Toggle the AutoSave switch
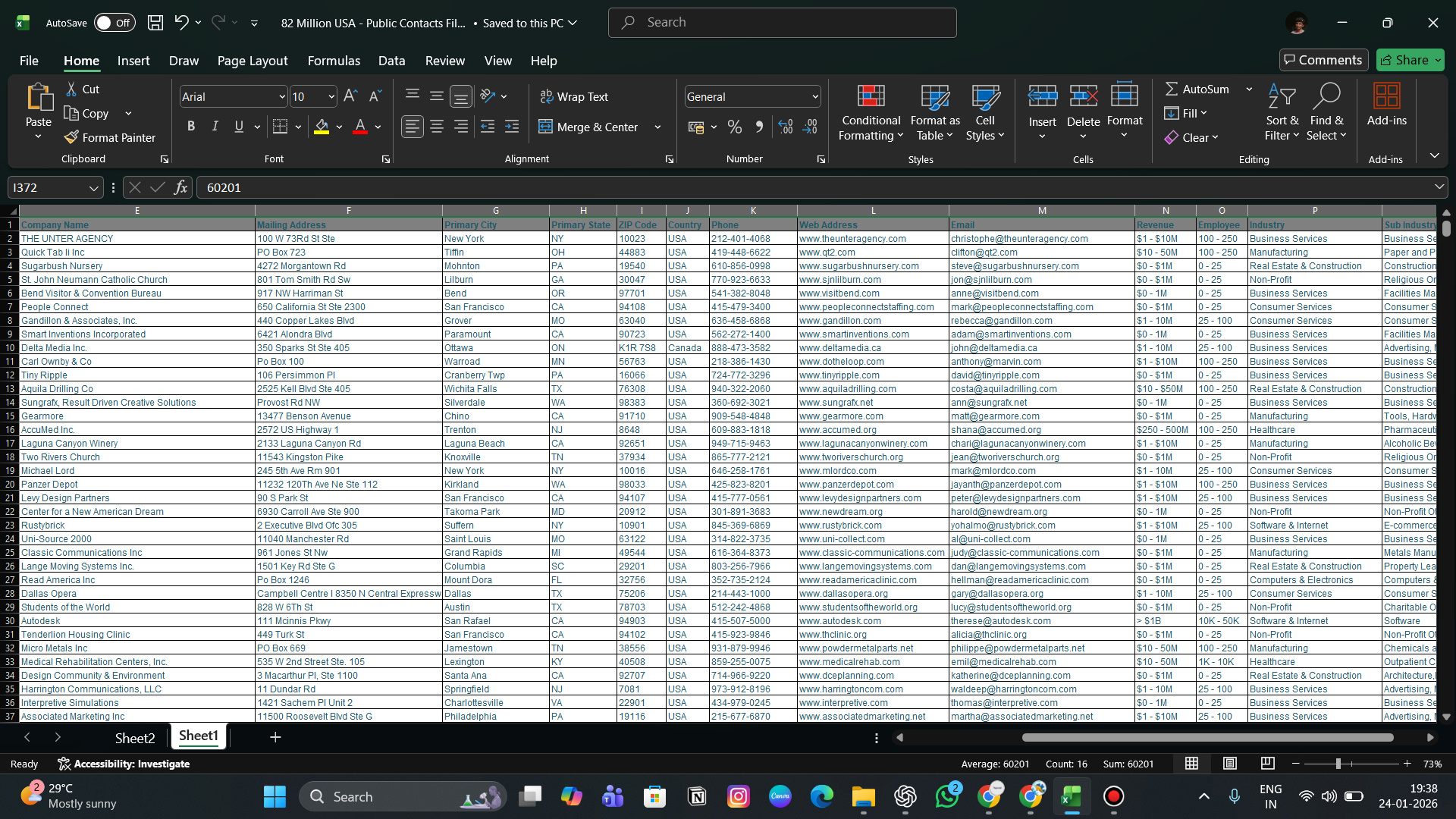The image size is (1456, 819). click(x=115, y=23)
